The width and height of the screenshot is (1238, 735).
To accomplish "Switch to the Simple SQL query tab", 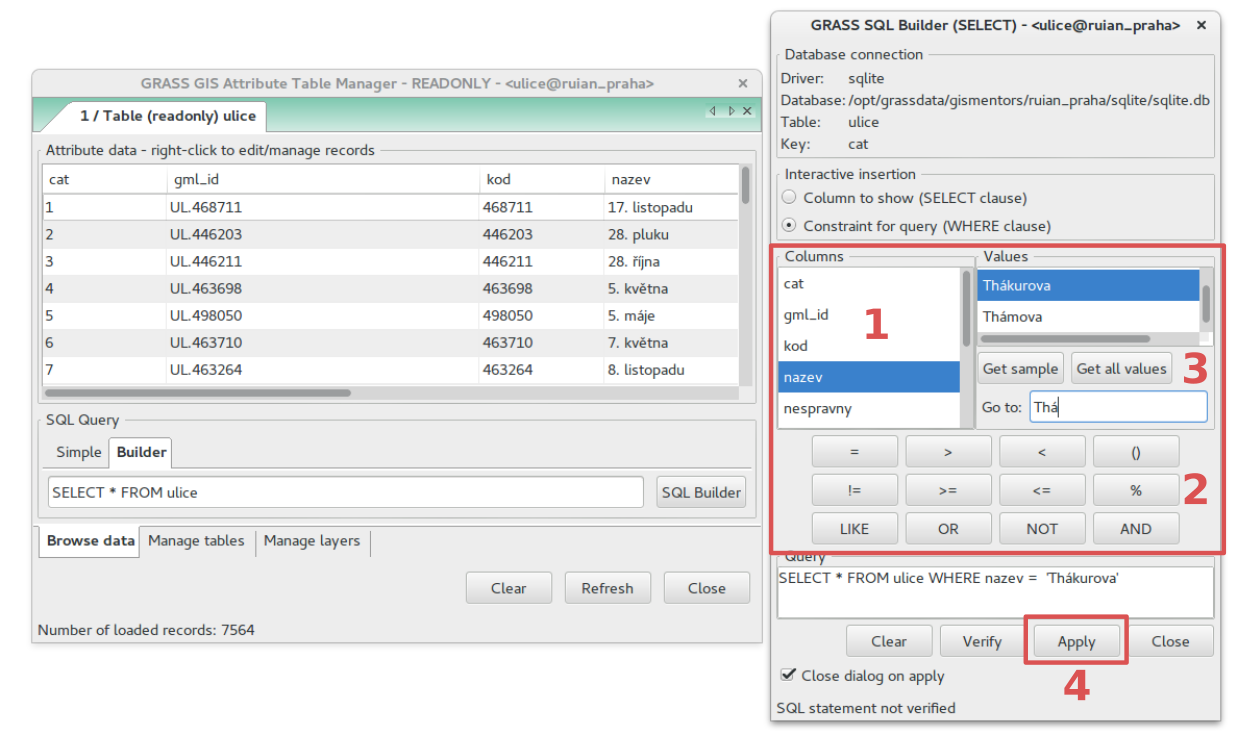I will [79, 452].
